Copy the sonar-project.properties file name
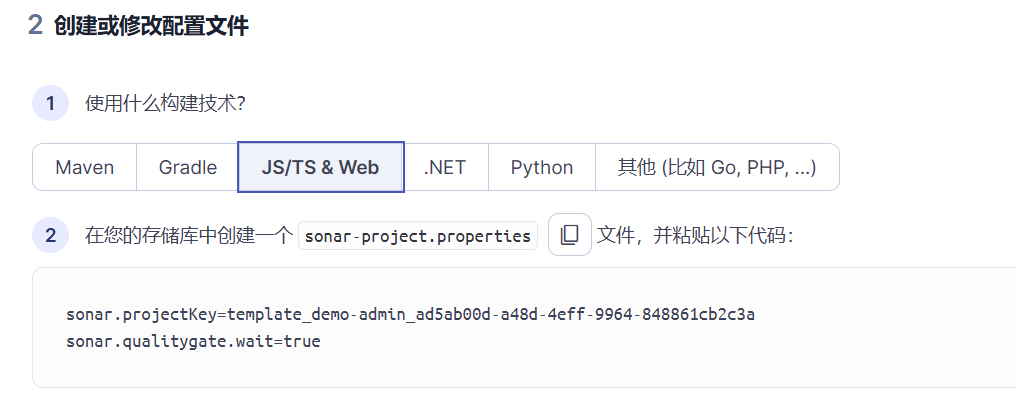 tap(570, 235)
